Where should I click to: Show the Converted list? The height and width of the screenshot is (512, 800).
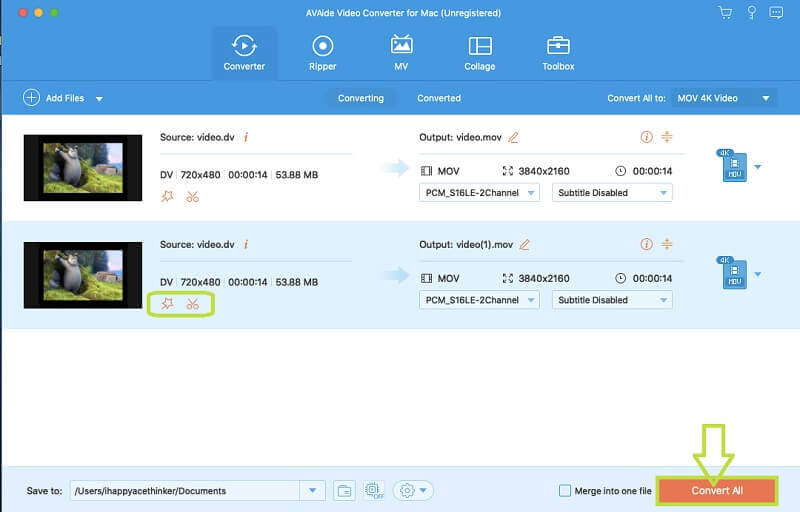[x=439, y=98]
